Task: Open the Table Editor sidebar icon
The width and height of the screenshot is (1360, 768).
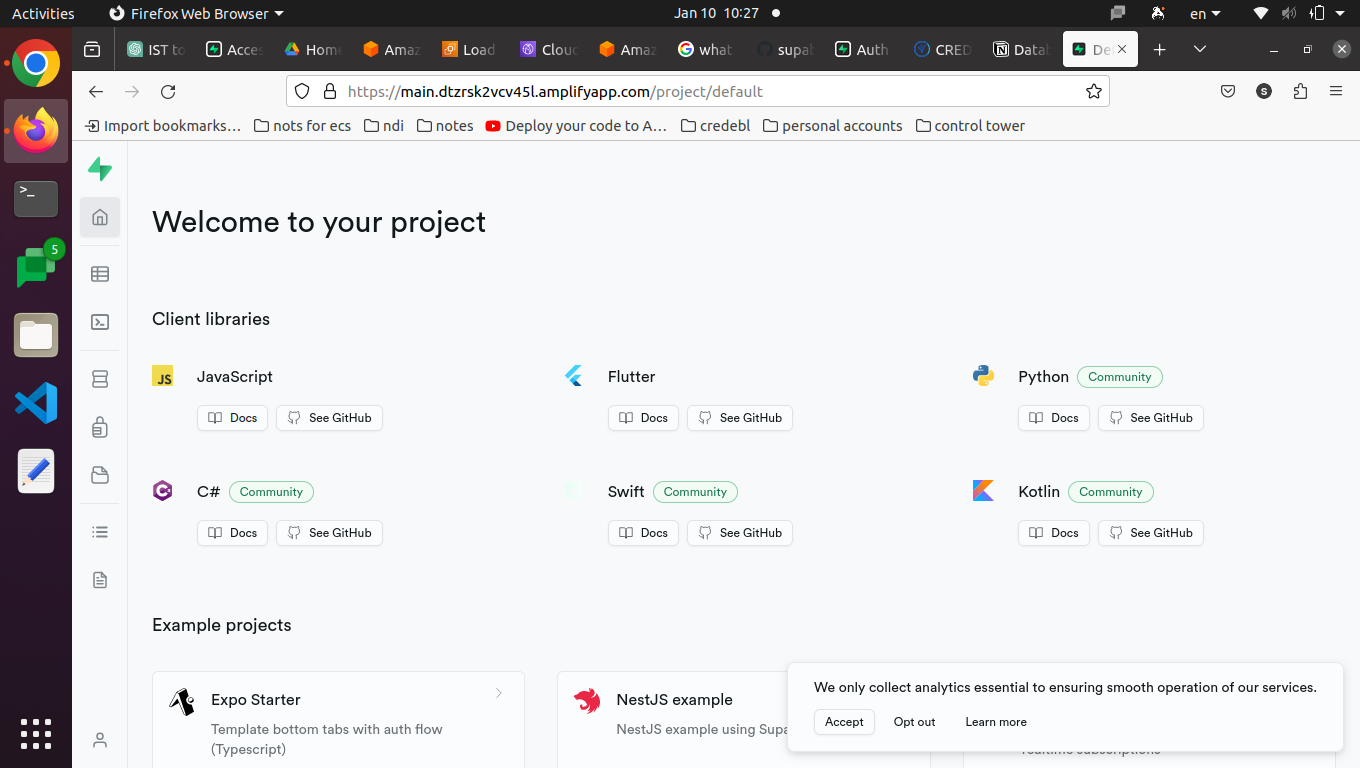Action: pyautogui.click(x=100, y=274)
